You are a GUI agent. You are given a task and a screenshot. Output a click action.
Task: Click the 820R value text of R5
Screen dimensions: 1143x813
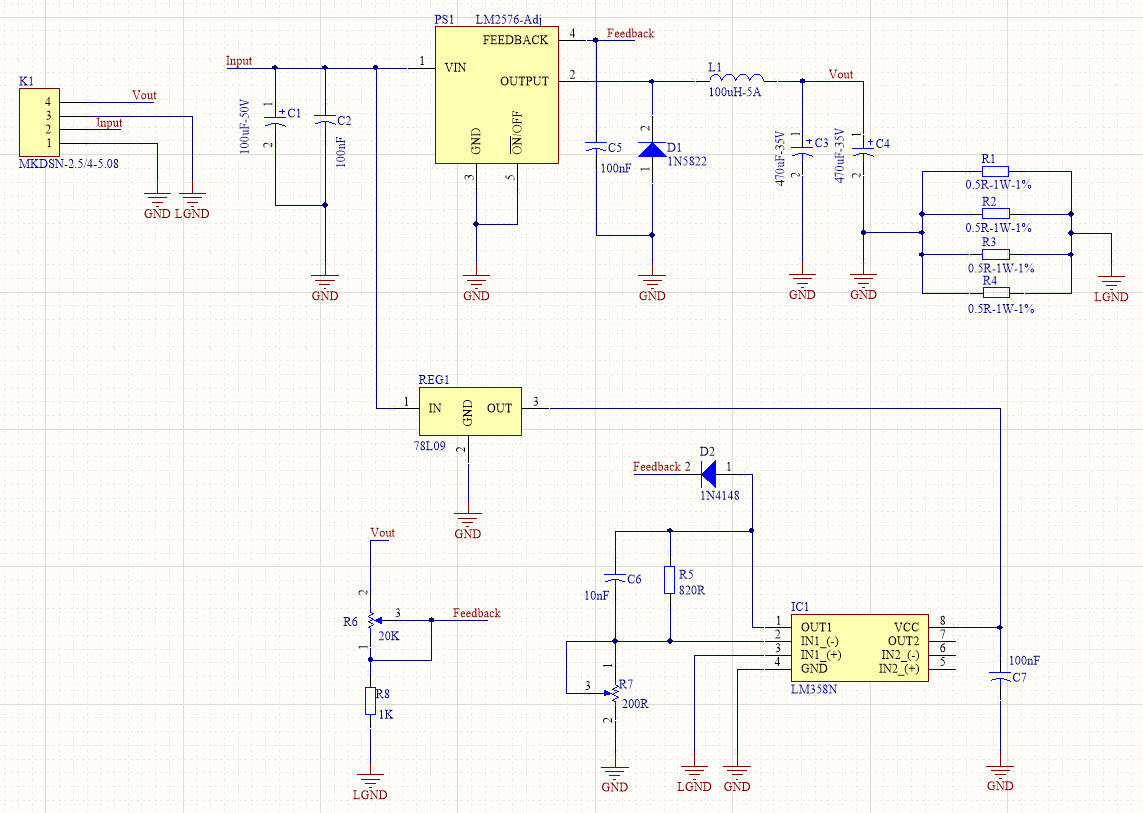click(x=692, y=590)
